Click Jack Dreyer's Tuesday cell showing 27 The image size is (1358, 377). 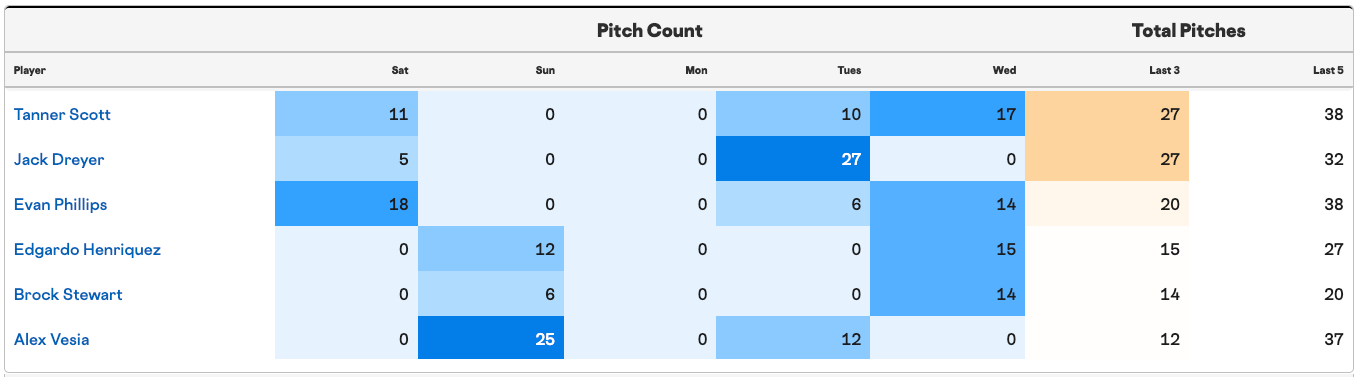(794, 159)
